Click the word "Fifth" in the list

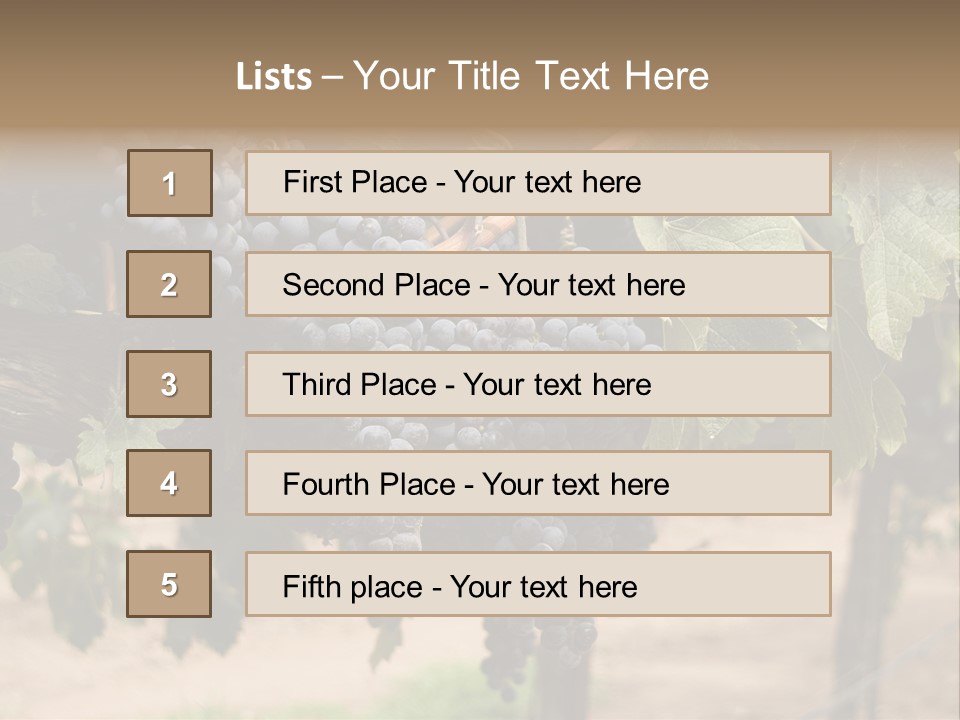pyautogui.click(x=312, y=586)
